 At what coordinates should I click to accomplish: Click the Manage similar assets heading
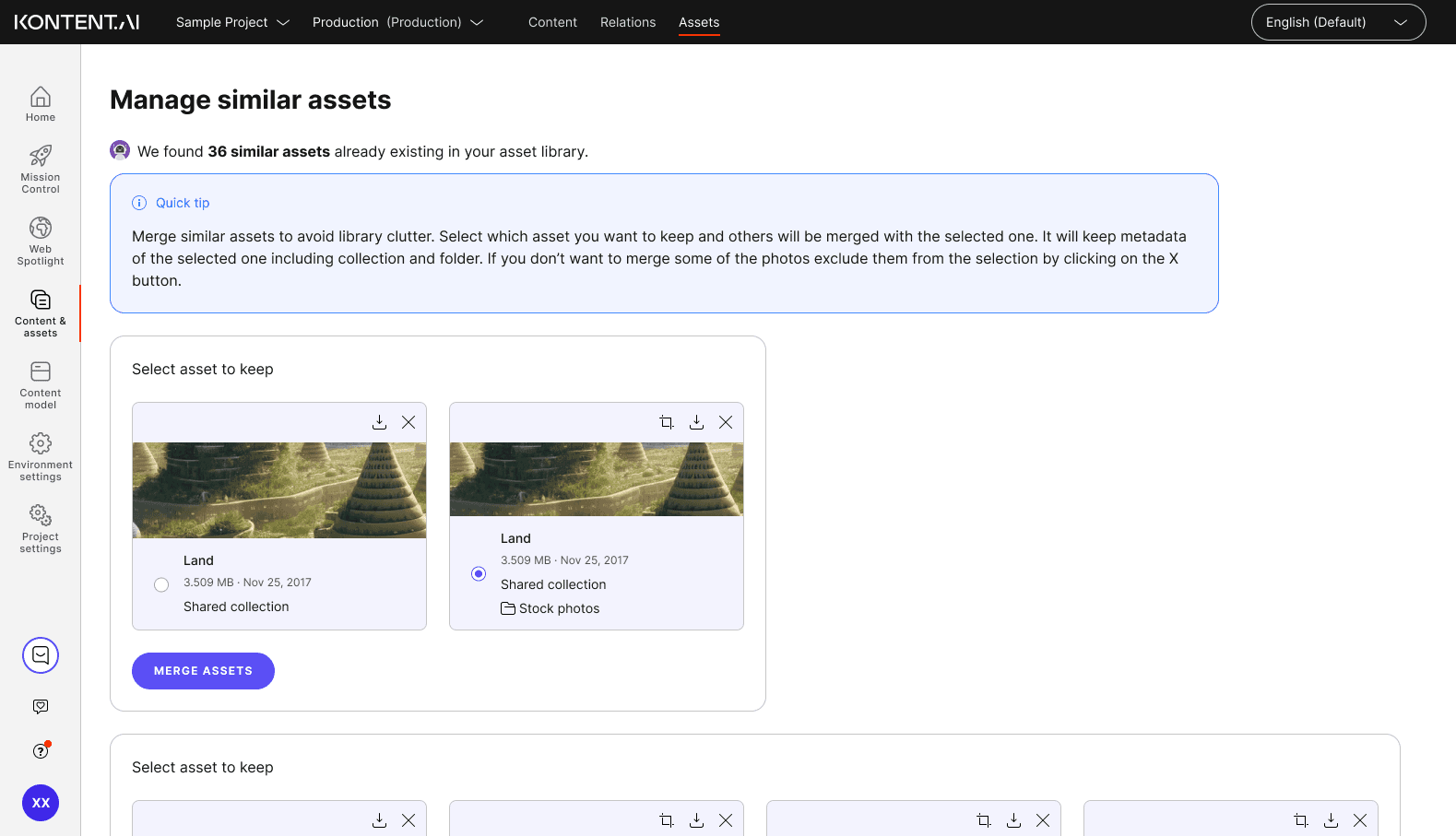[x=251, y=100]
